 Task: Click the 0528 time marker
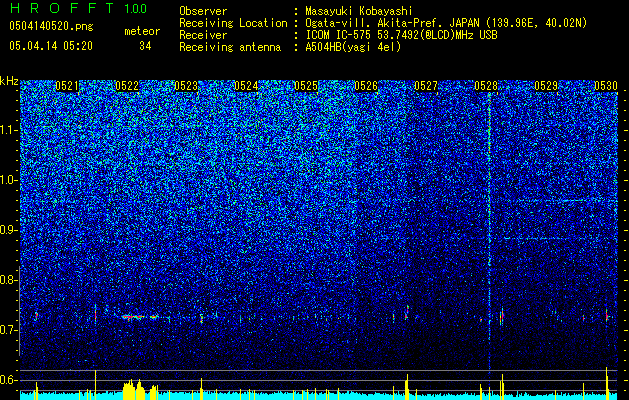pos(486,86)
